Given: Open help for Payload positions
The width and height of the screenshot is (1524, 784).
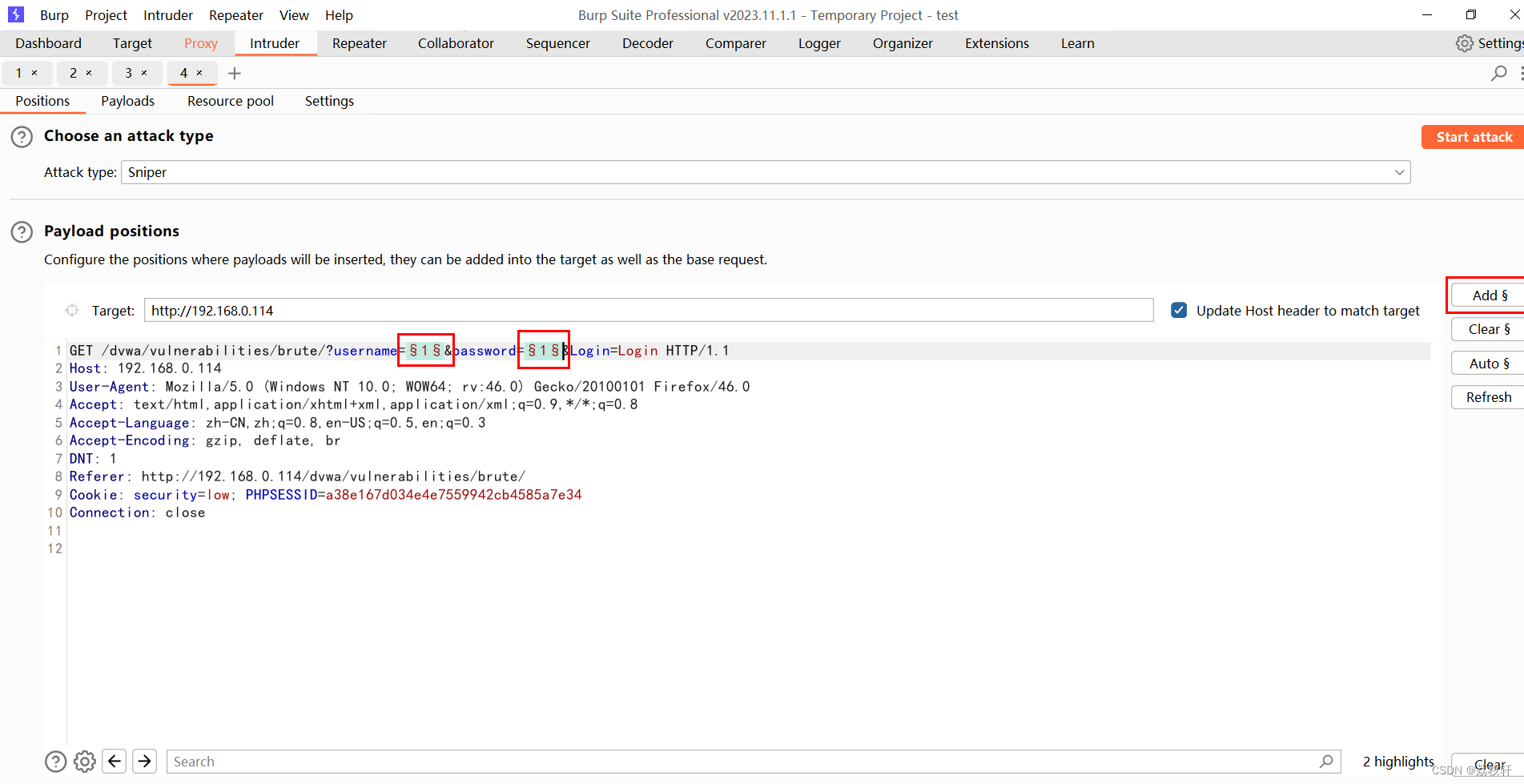Looking at the screenshot, I should [22, 232].
